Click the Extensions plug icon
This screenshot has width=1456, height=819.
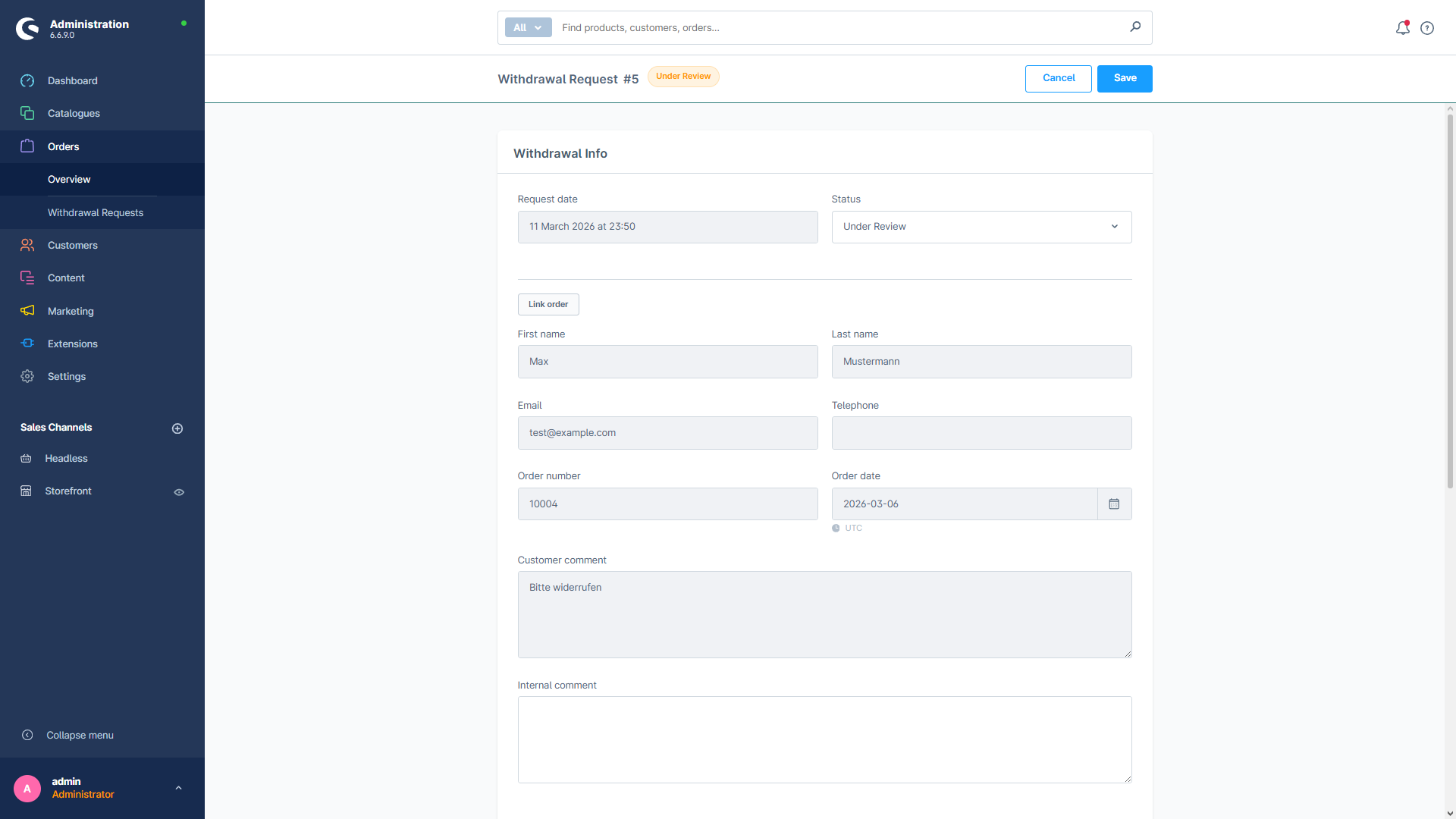point(27,344)
